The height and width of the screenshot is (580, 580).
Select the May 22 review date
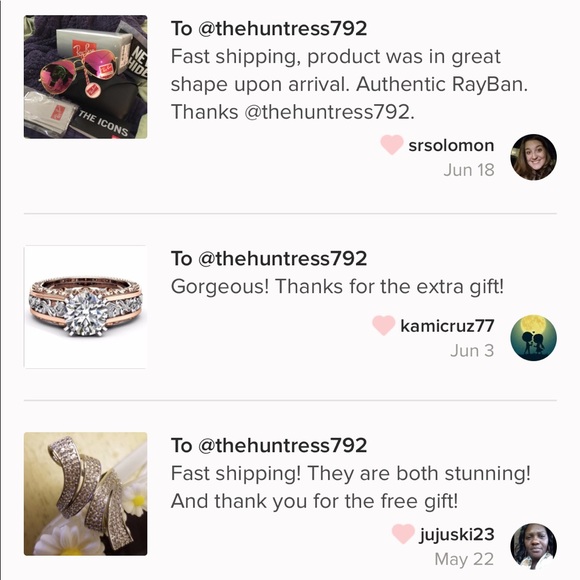[x=465, y=559]
